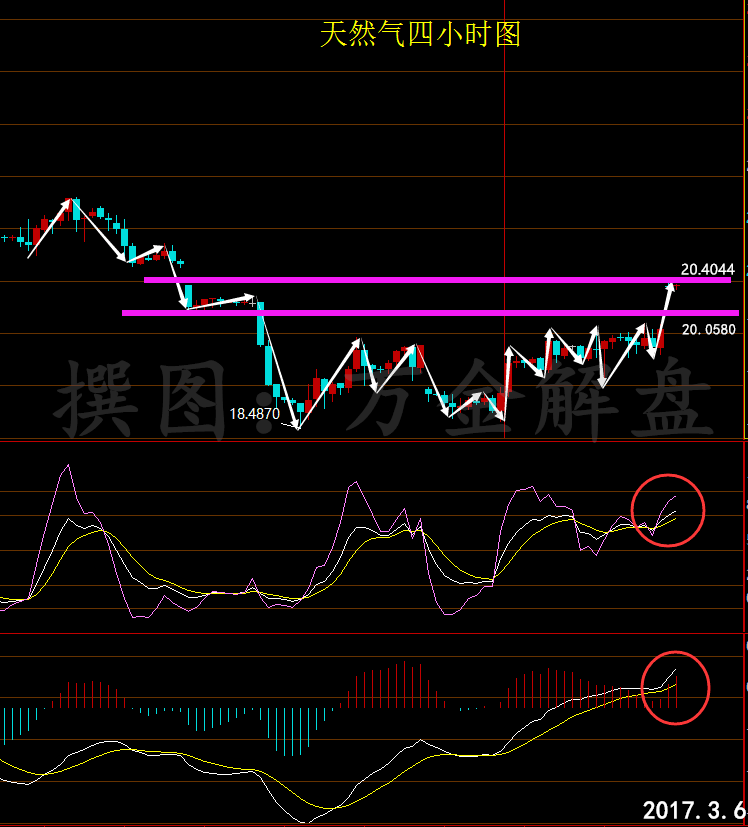Select the candle at the 18.4870 low
748x827 pixels.
point(297,408)
